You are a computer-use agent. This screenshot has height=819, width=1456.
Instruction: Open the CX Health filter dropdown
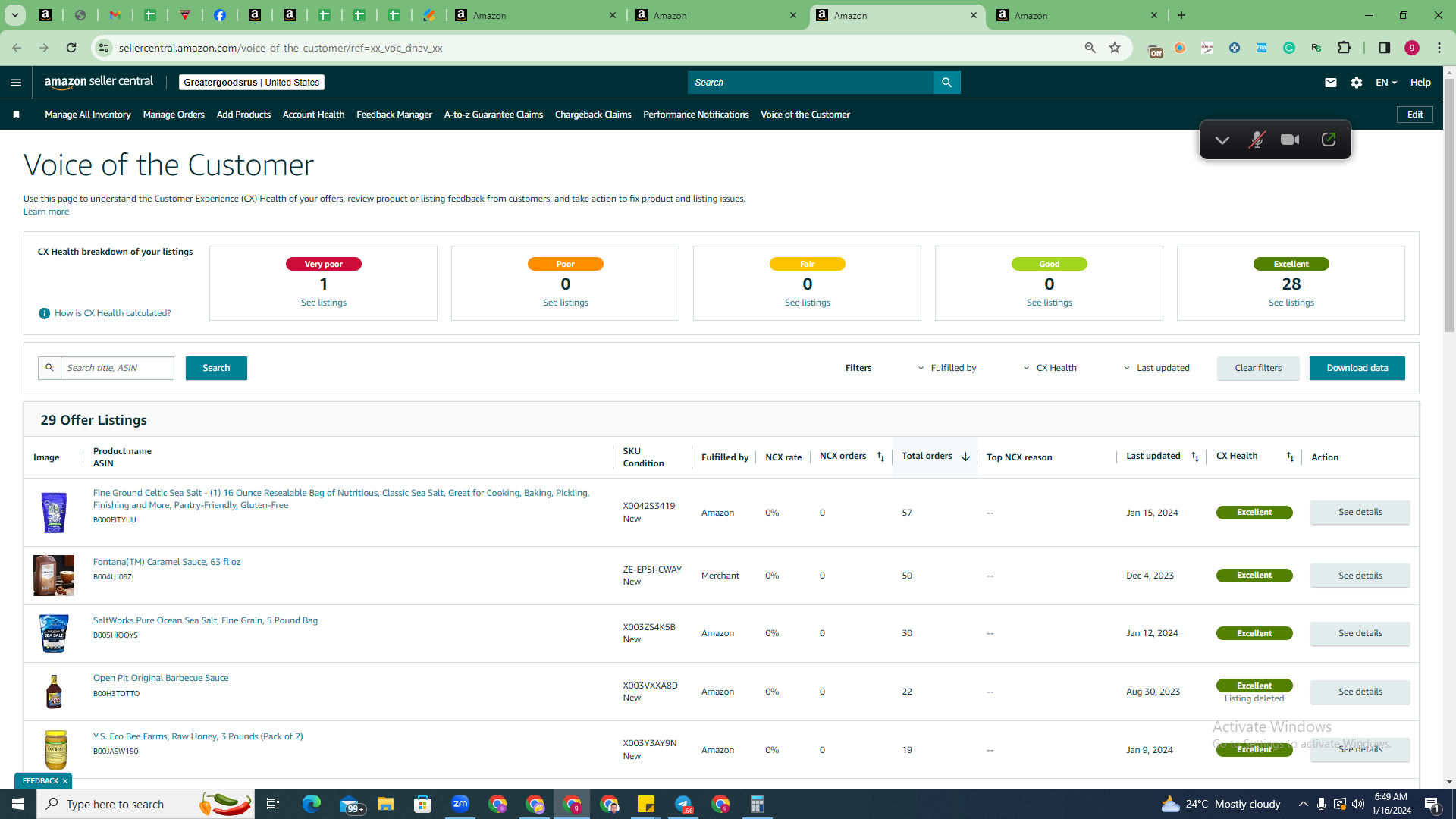(x=1050, y=369)
